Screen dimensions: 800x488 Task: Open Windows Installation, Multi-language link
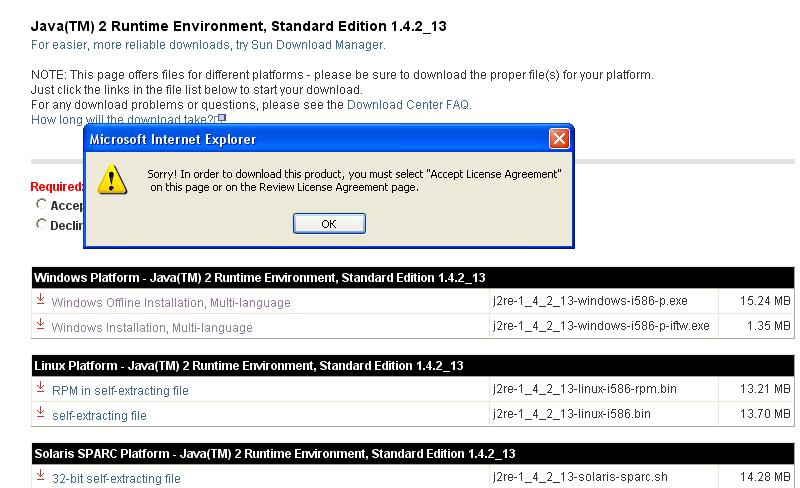(x=151, y=327)
